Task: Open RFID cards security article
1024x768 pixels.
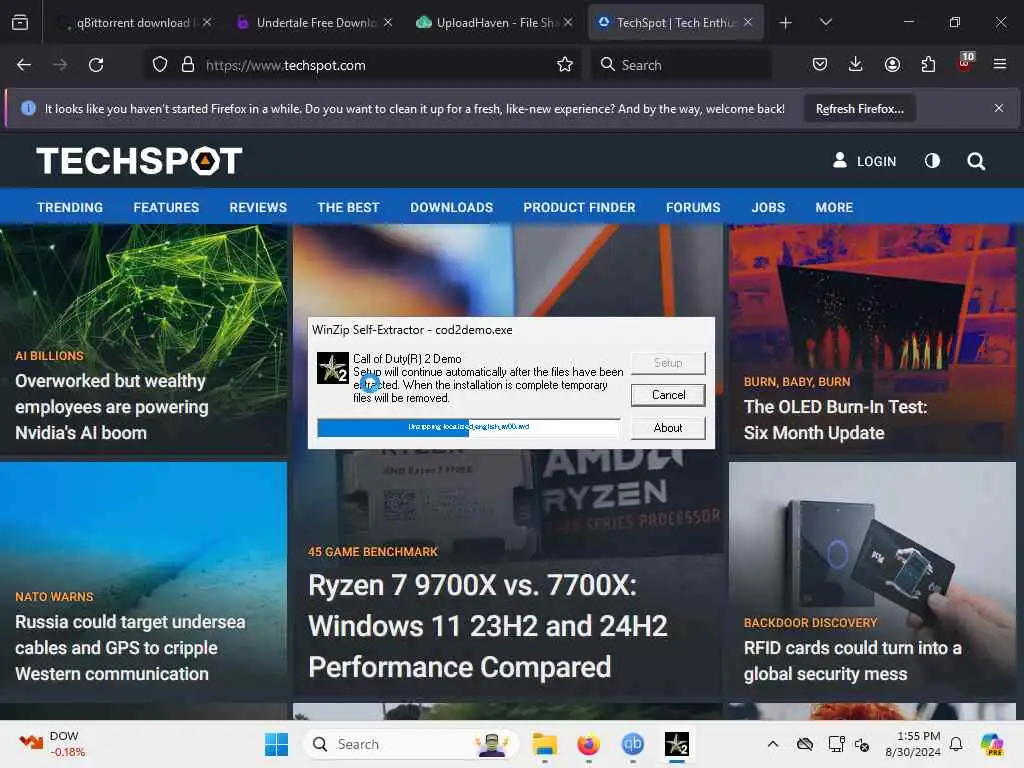Action: pyautogui.click(x=852, y=661)
